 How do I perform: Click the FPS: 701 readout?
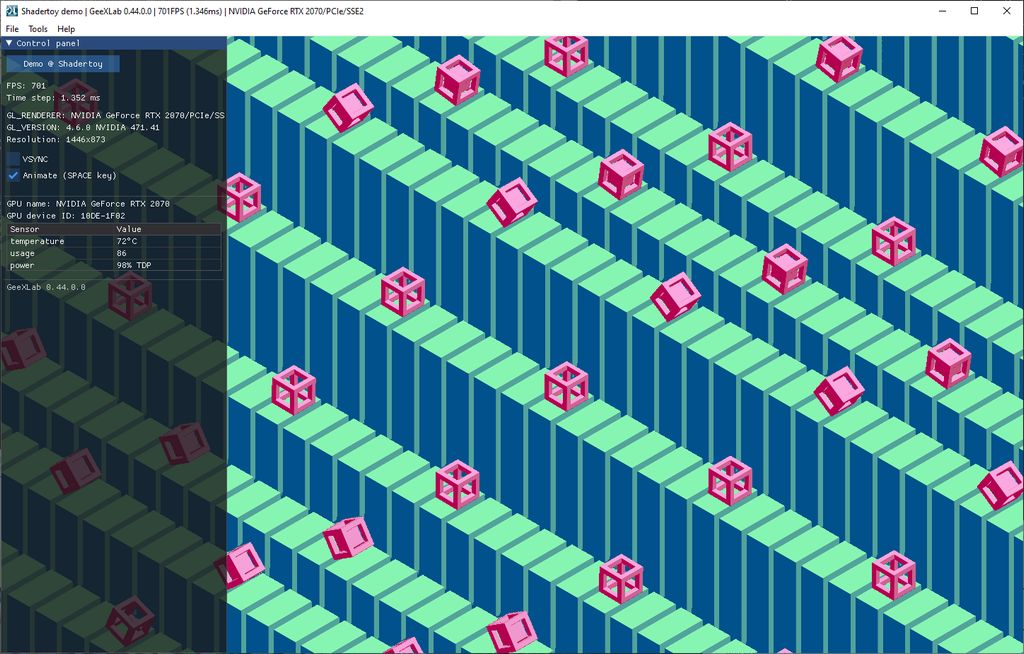pos(26,86)
